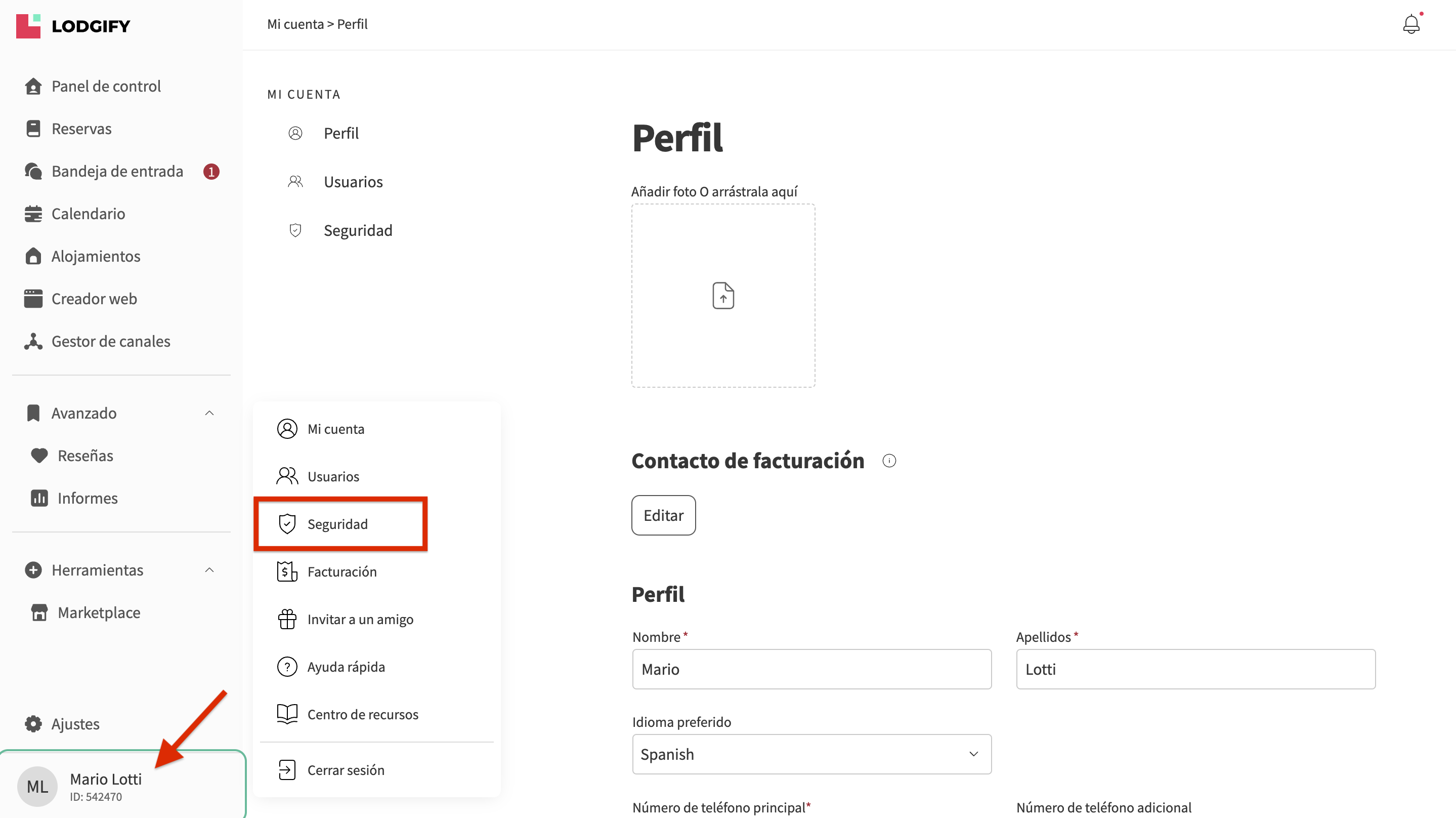
Task: Click the Editar button
Action: 663,515
